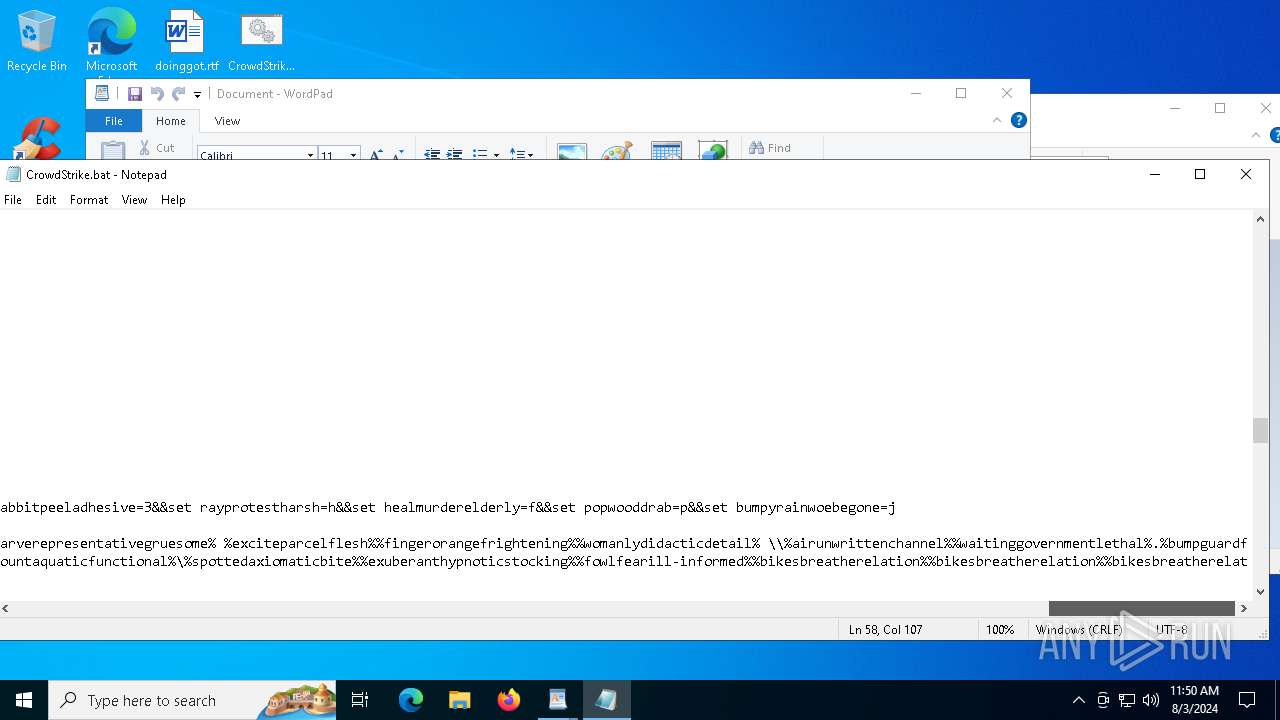This screenshot has width=1280, height=720.
Task: Click Notepad vertical scrollbar thumb
Action: pos(1260,431)
